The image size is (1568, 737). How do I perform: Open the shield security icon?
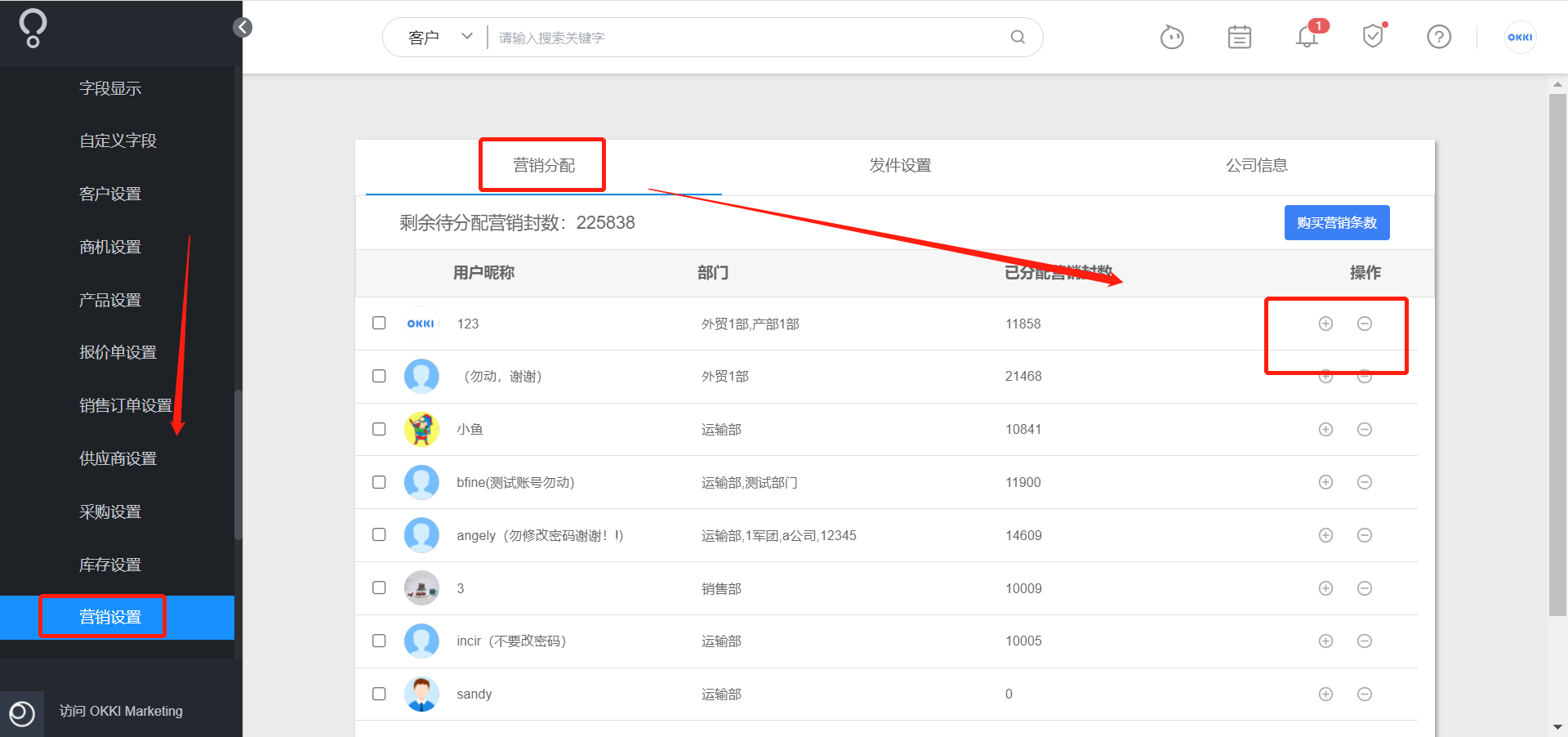(1373, 36)
